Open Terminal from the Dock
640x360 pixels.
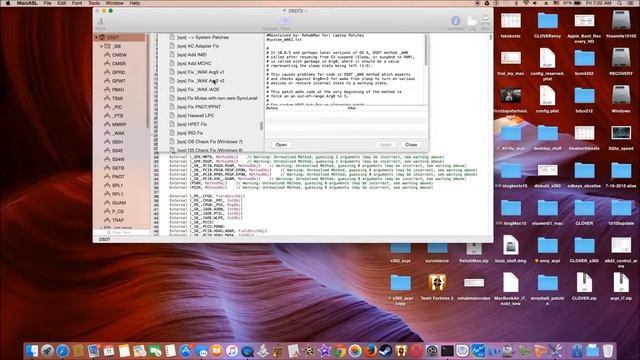tap(447, 351)
